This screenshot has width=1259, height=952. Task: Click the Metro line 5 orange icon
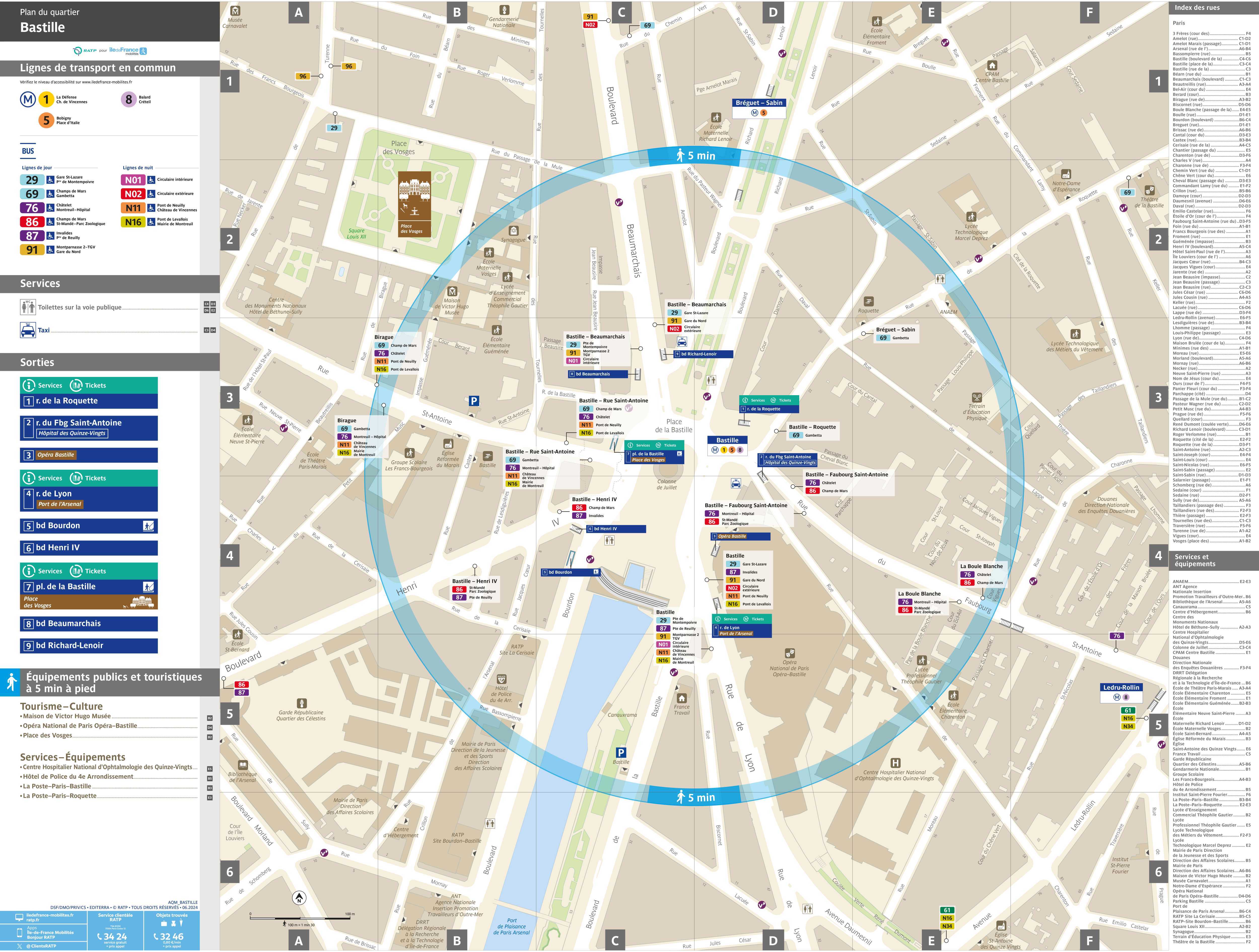click(46, 121)
